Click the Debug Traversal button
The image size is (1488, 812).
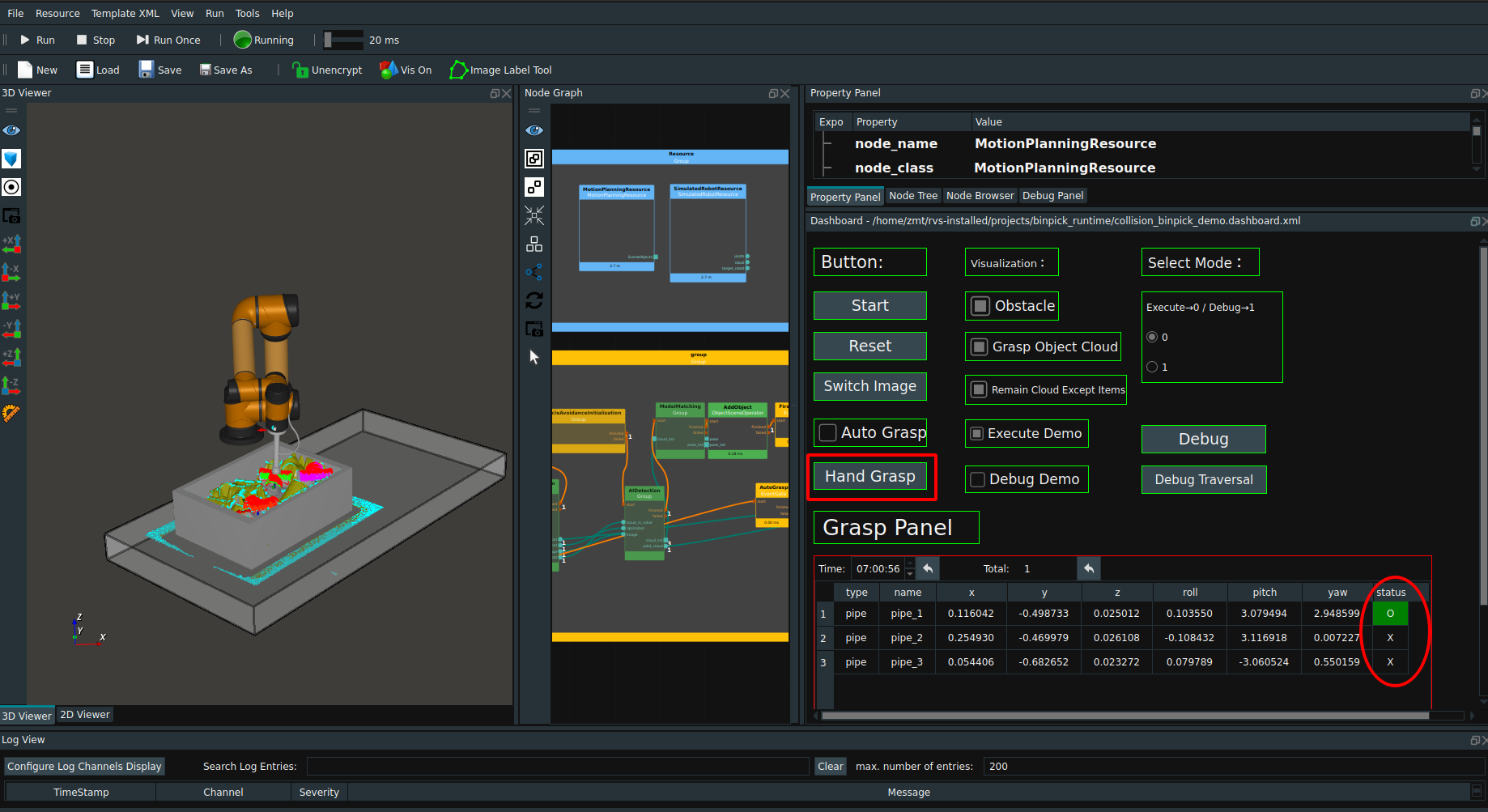pos(1204,479)
